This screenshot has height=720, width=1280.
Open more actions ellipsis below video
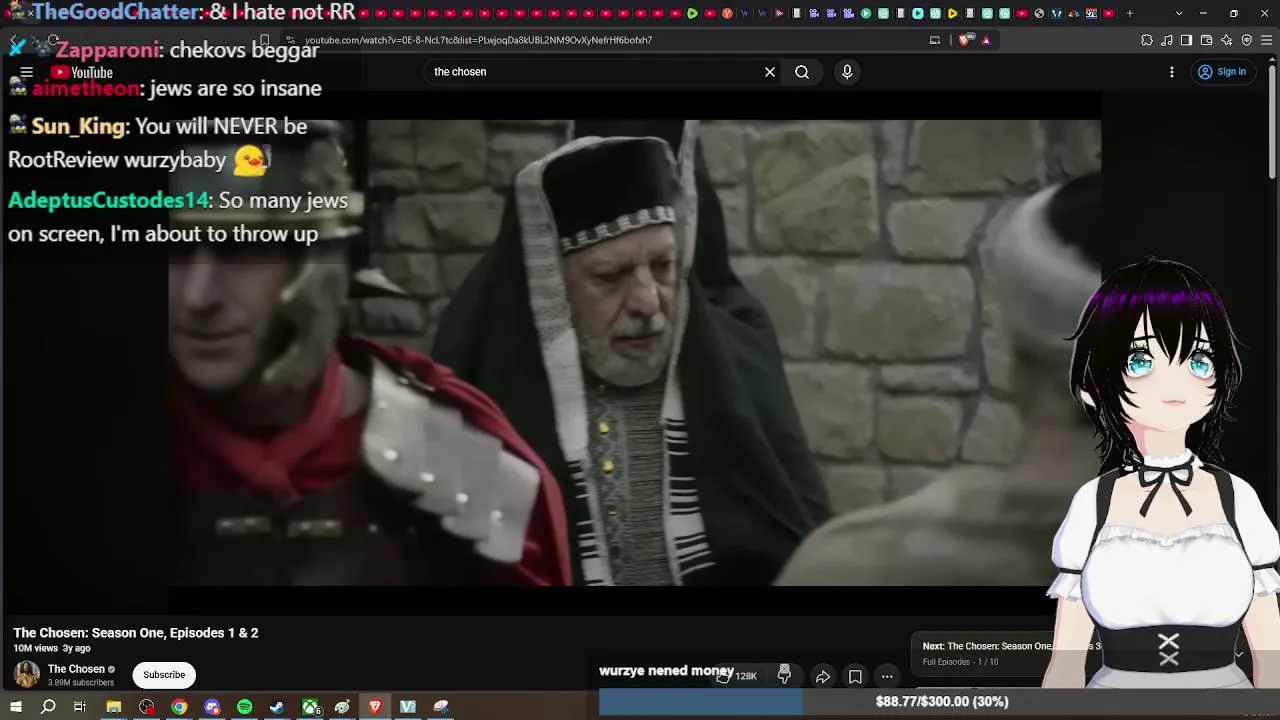(x=887, y=677)
